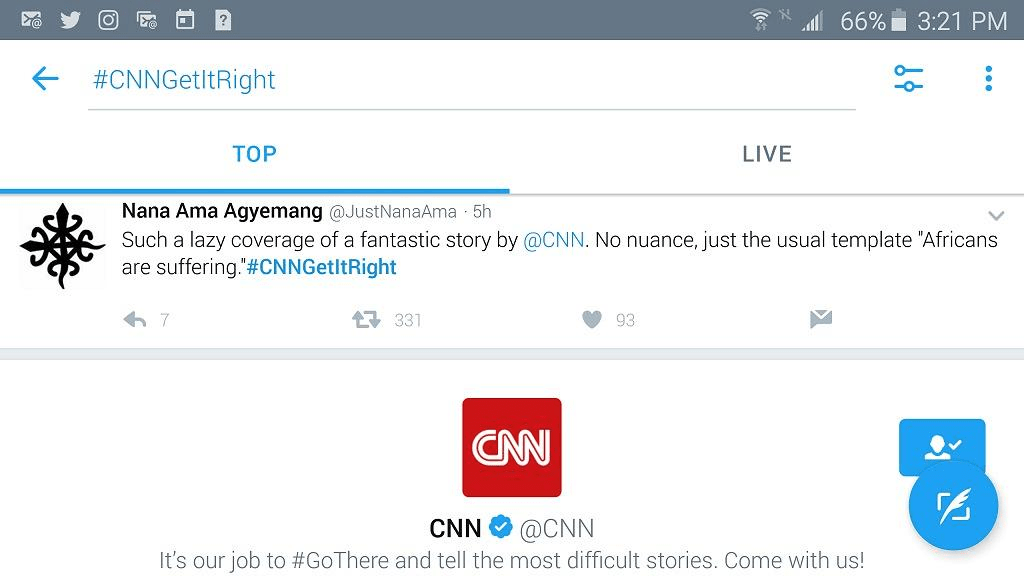Open the @CNN mention link
This screenshot has width=1024, height=576.
(553, 241)
